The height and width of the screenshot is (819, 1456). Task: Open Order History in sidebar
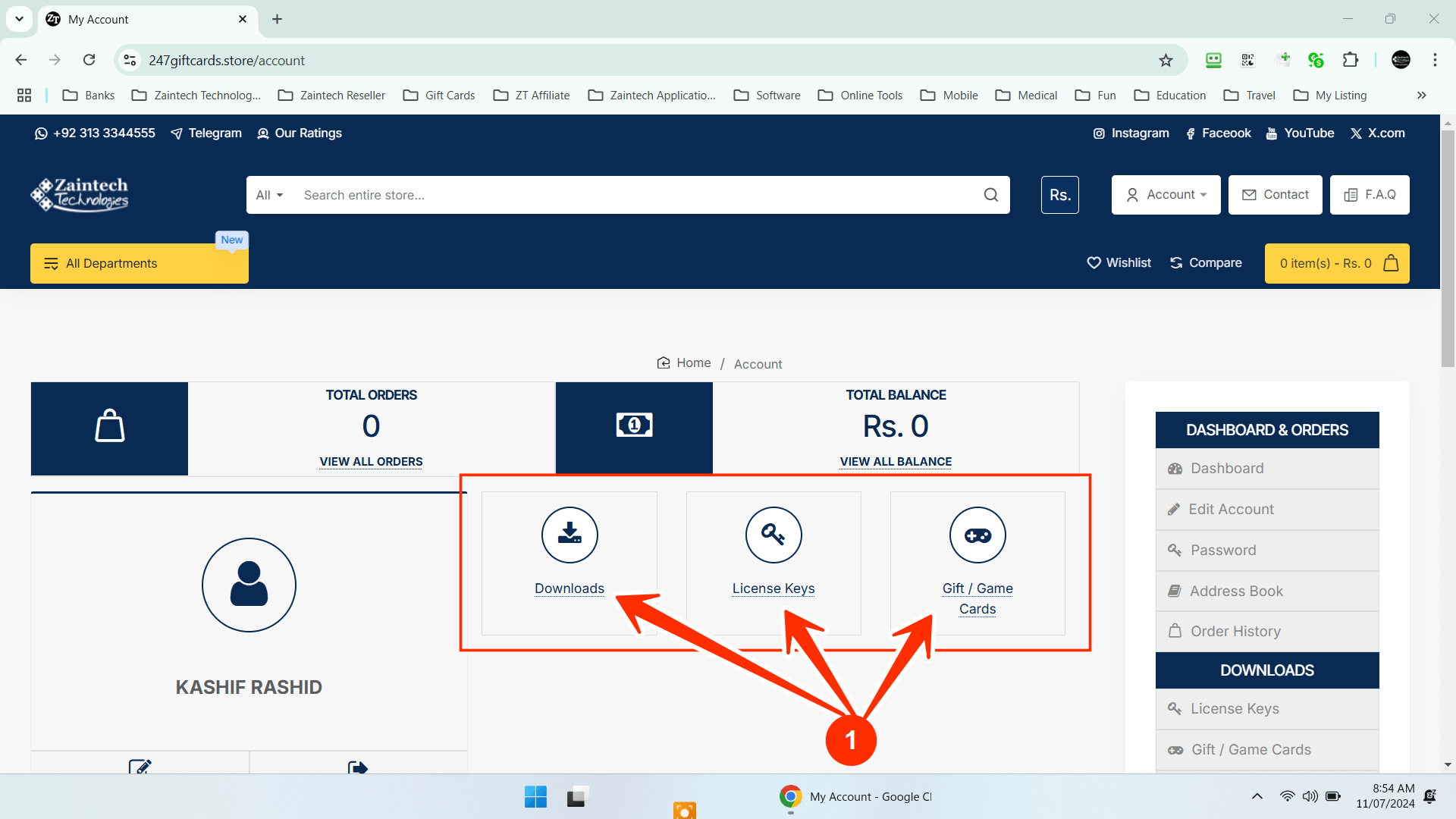point(1235,631)
